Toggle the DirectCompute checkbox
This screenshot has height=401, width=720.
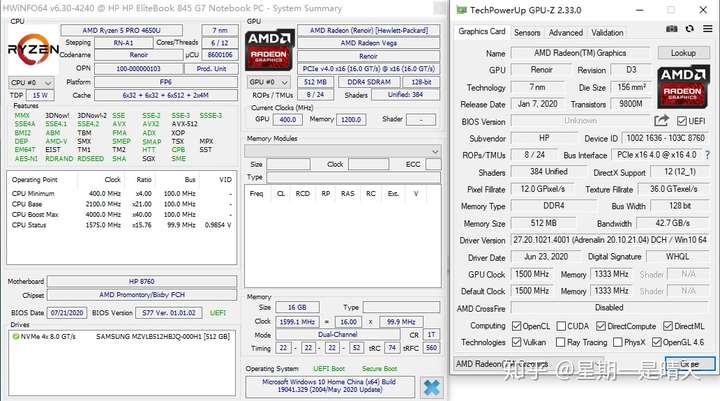coord(601,326)
